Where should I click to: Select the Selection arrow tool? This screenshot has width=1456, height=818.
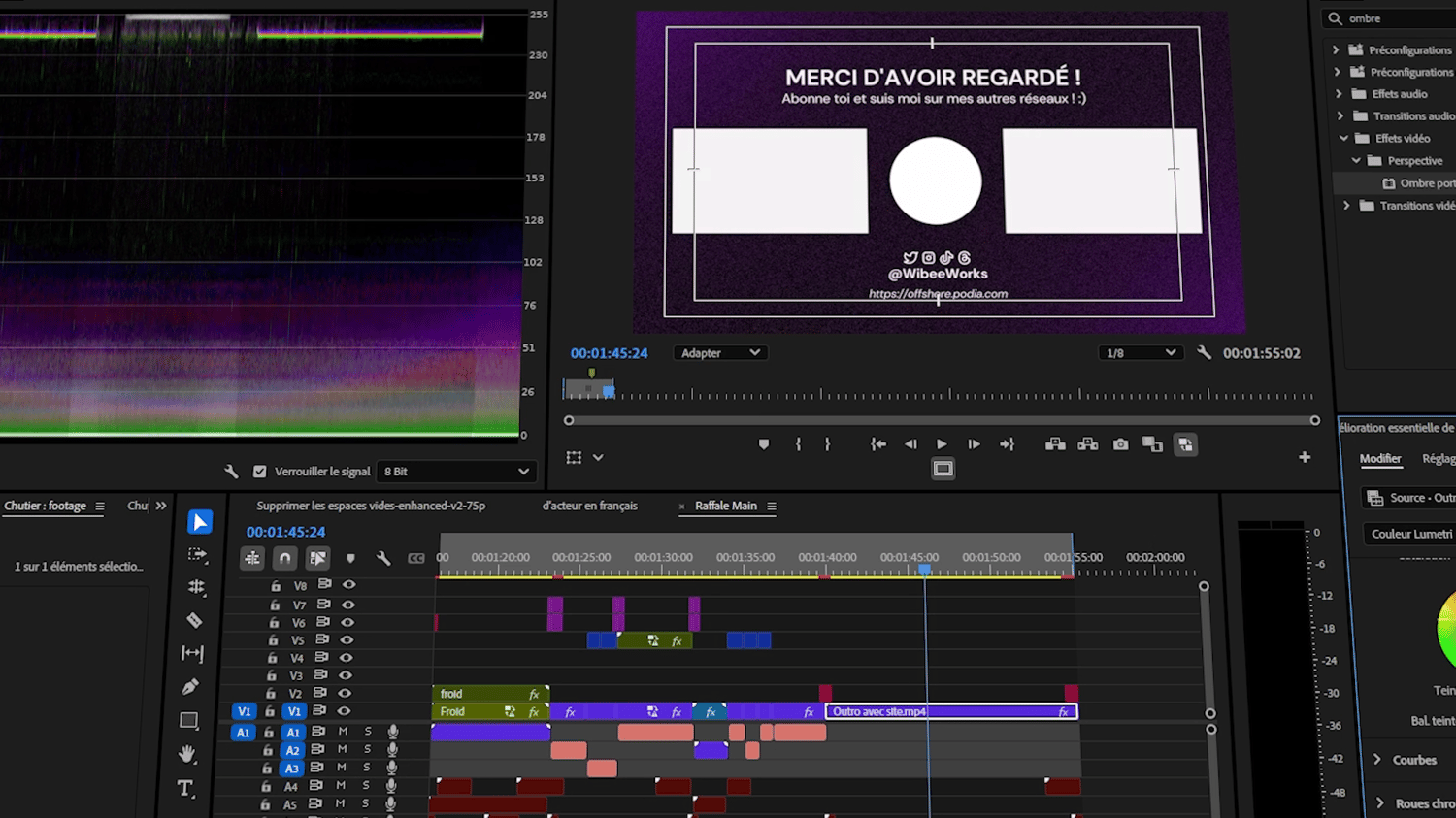199,522
